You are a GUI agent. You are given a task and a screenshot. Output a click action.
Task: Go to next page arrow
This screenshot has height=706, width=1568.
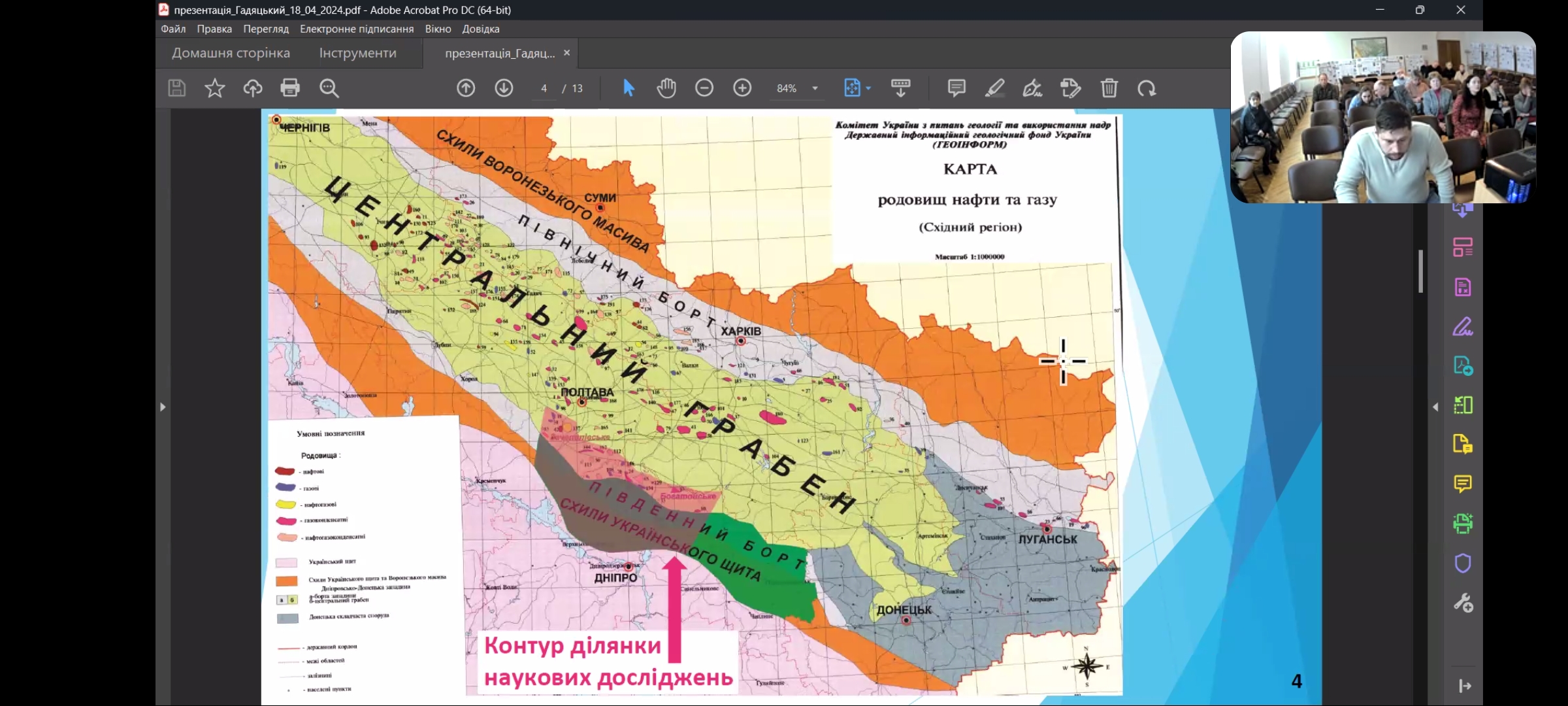[x=504, y=88]
